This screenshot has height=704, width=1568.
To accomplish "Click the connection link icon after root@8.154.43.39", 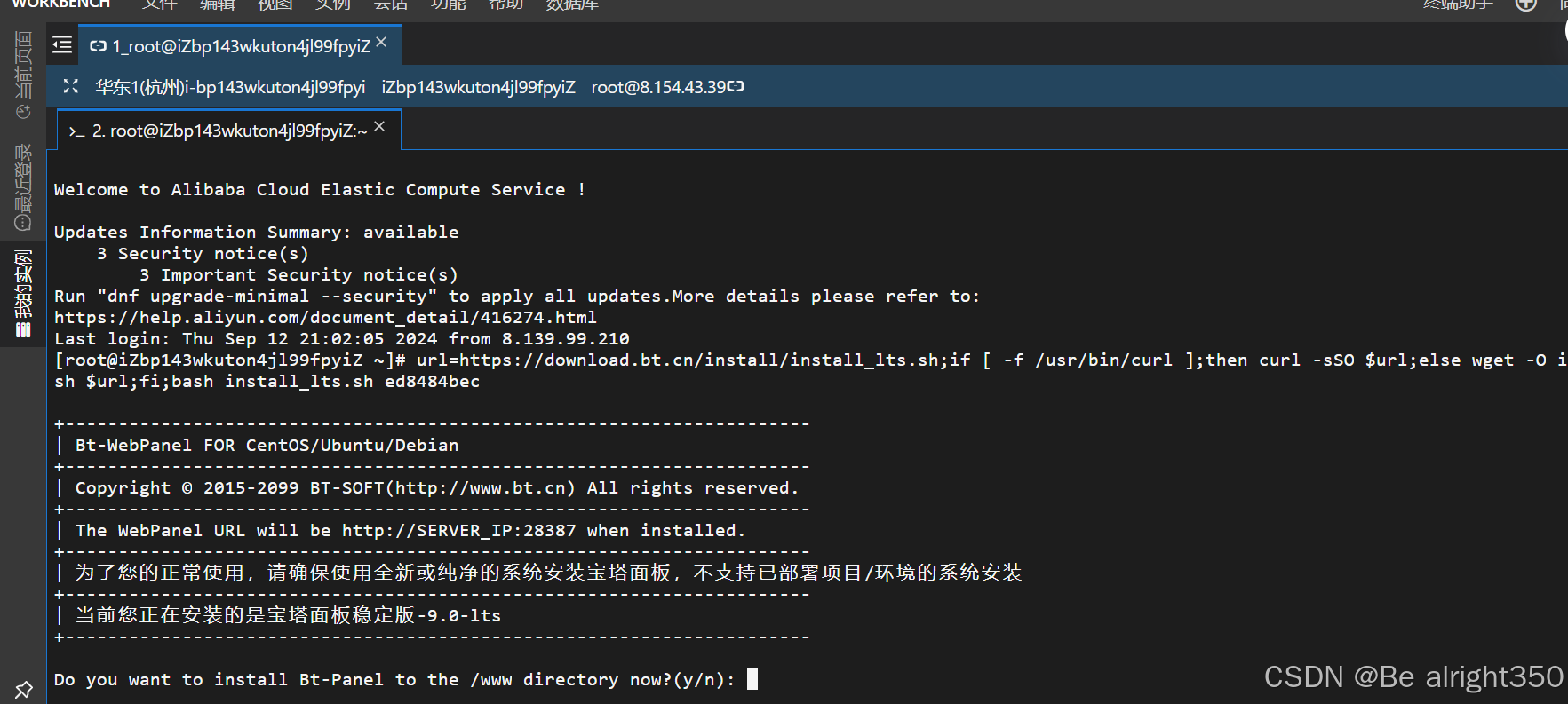I will (x=736, y=86).
